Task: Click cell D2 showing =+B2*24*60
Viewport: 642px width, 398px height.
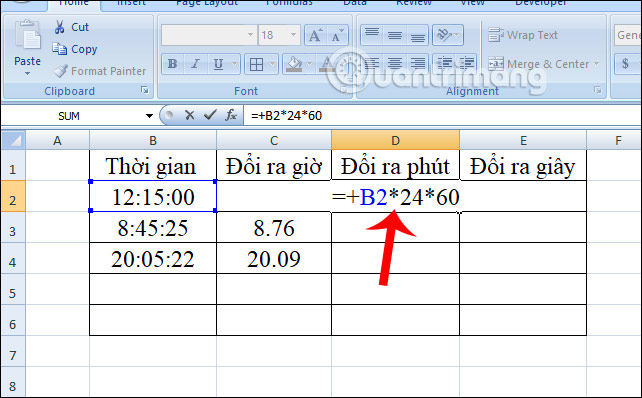Action: pyautogui.click(x=395, y=197)
